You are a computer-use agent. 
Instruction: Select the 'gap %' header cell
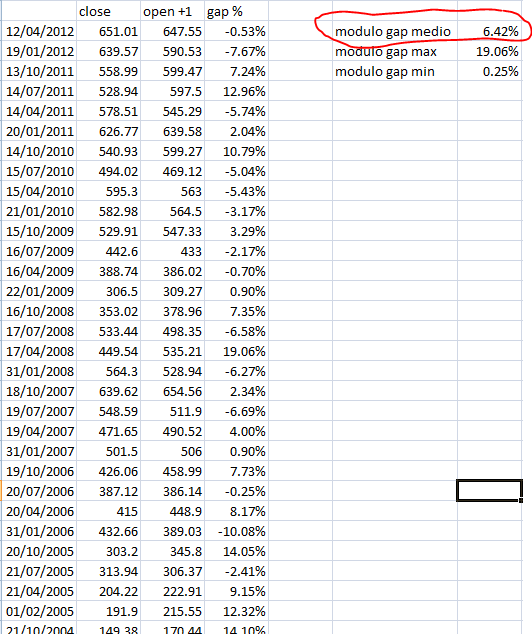(236, 11)
